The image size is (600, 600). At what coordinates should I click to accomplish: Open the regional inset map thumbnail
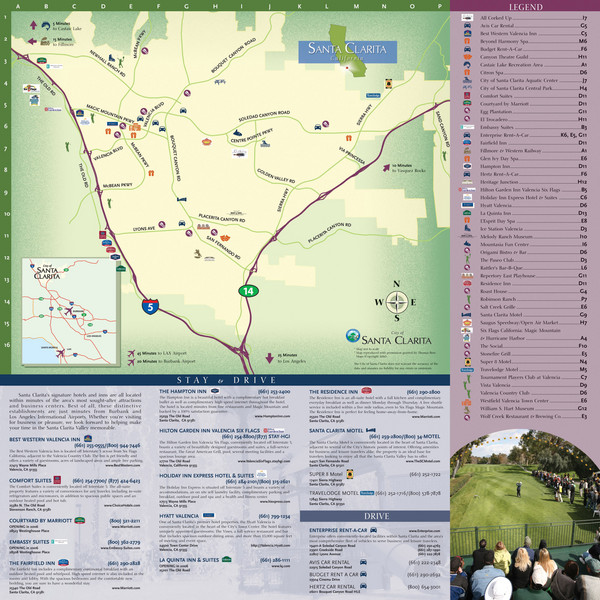click(69, 311)
